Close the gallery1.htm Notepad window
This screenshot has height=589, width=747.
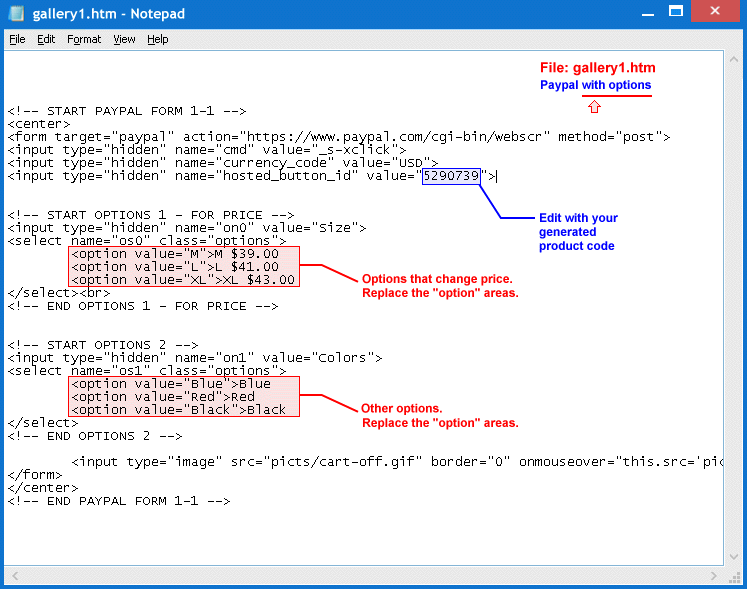click(x=715, y=11)
